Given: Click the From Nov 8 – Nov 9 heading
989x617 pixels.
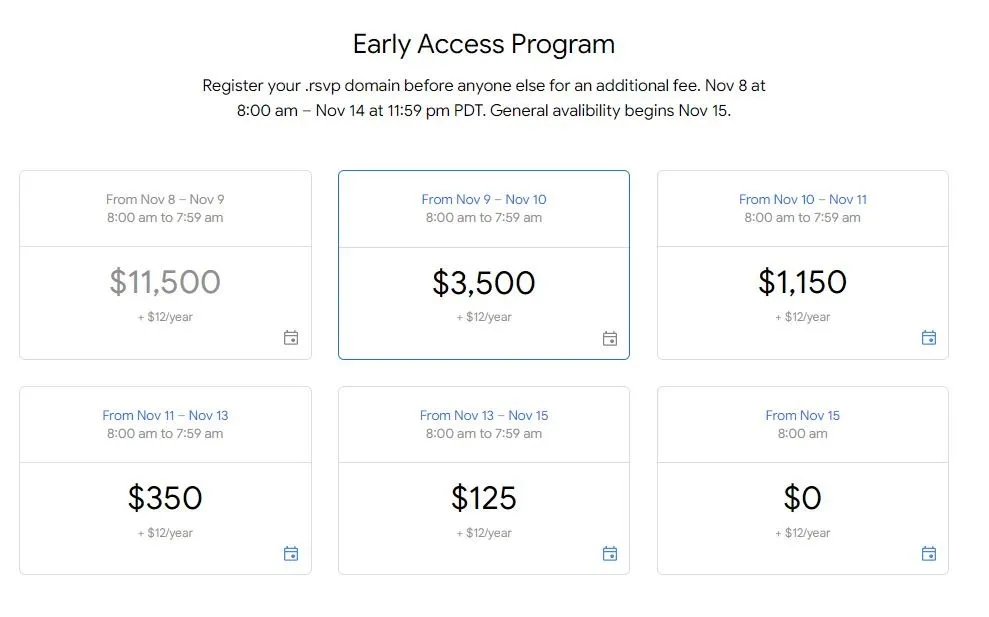Looking at the screenshot, I should pyautogui.click(x=165, y=199).
